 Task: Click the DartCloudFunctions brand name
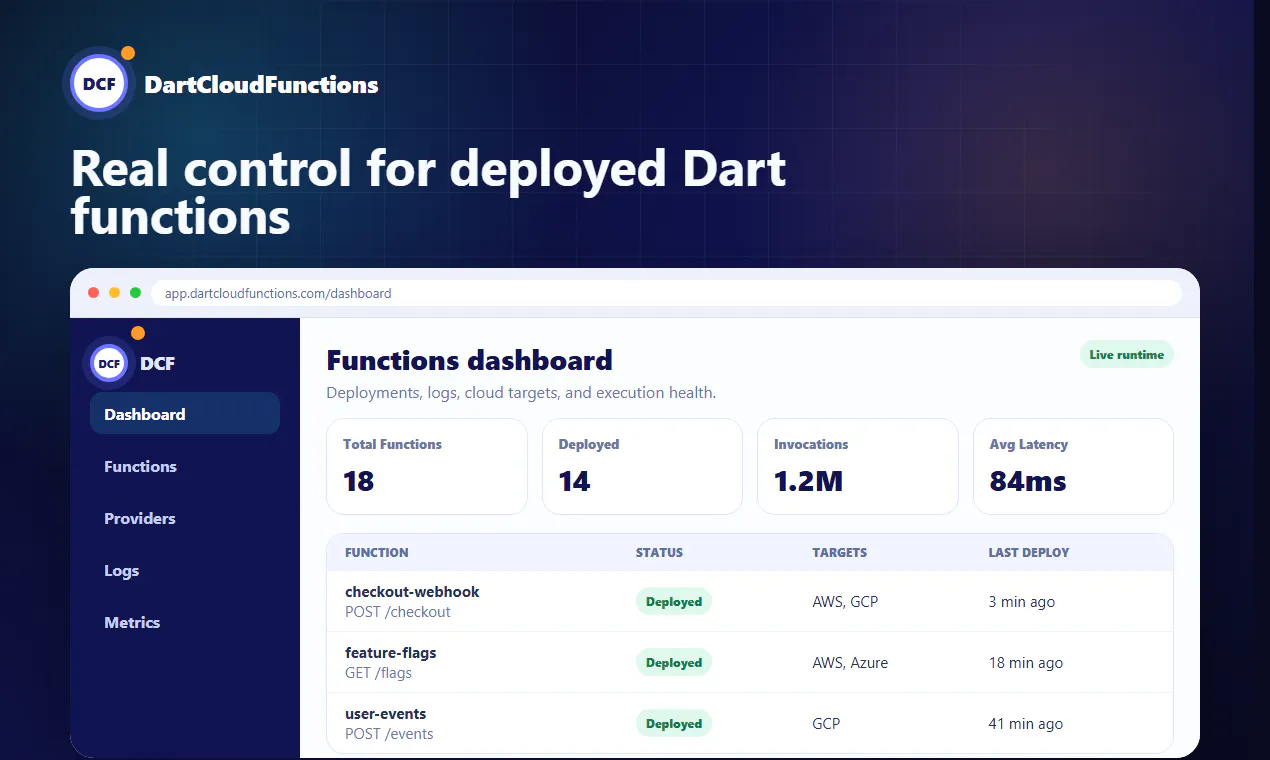(261, 85)
